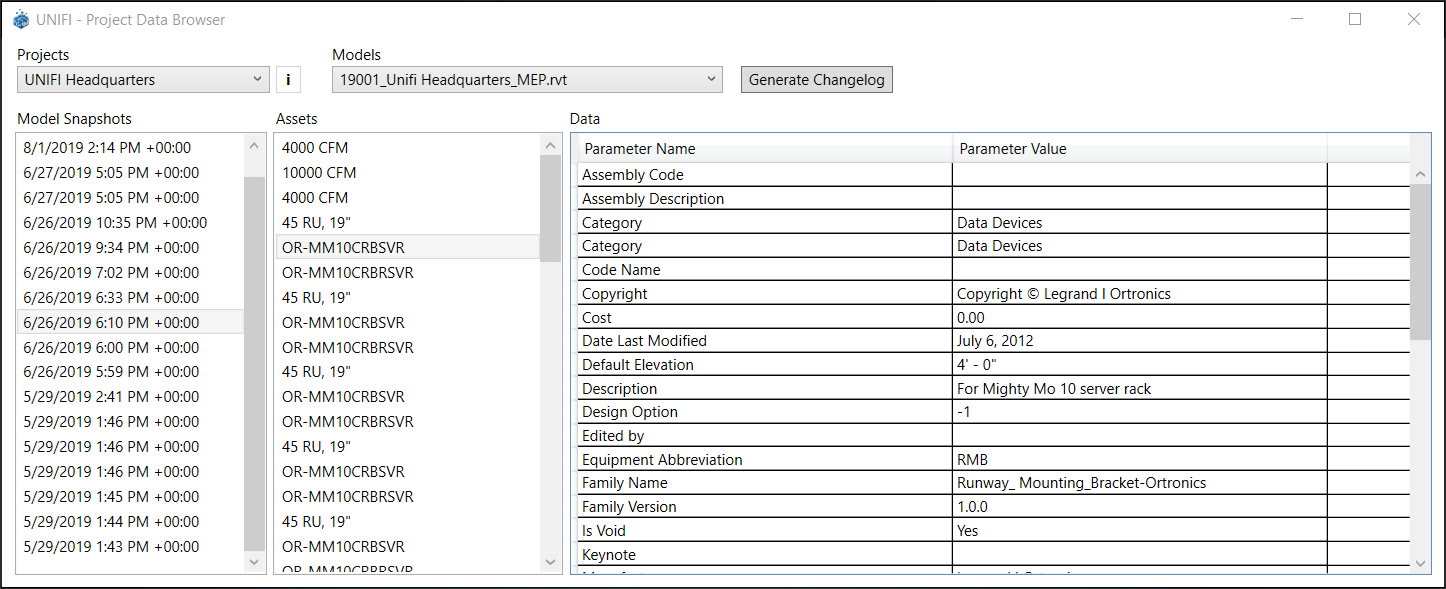The height and width of the screenshot is (589, 1446).
Task: Select the first OR-MM10CRBRSVR asset
Action: [347, 273]
